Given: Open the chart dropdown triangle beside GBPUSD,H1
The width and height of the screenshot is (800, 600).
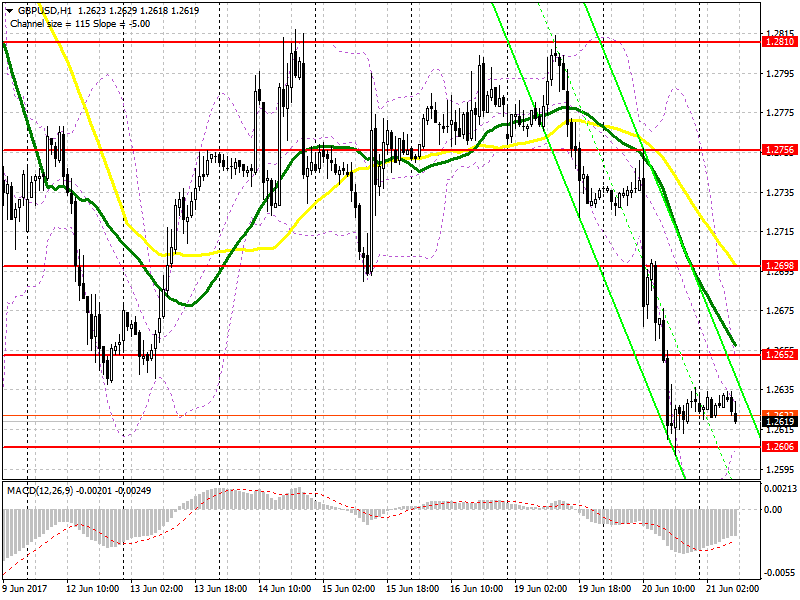Looking at the screenshot, I should (9, 10).
